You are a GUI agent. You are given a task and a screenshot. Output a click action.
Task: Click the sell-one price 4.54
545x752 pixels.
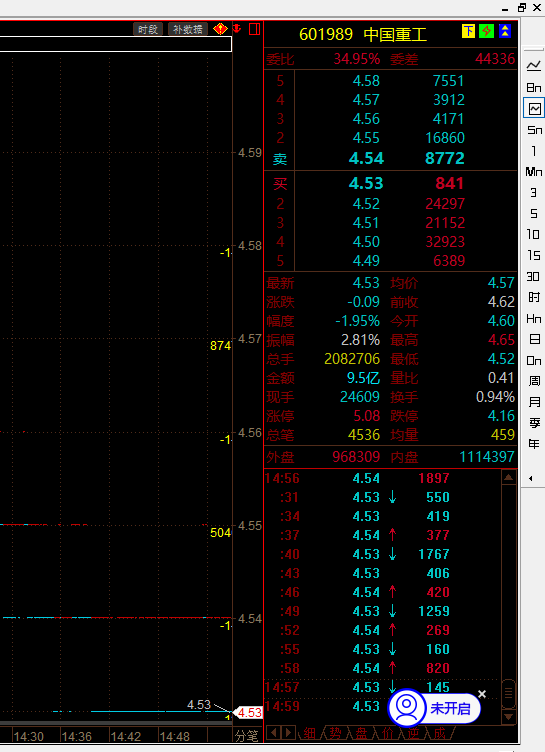pos(366,158)
